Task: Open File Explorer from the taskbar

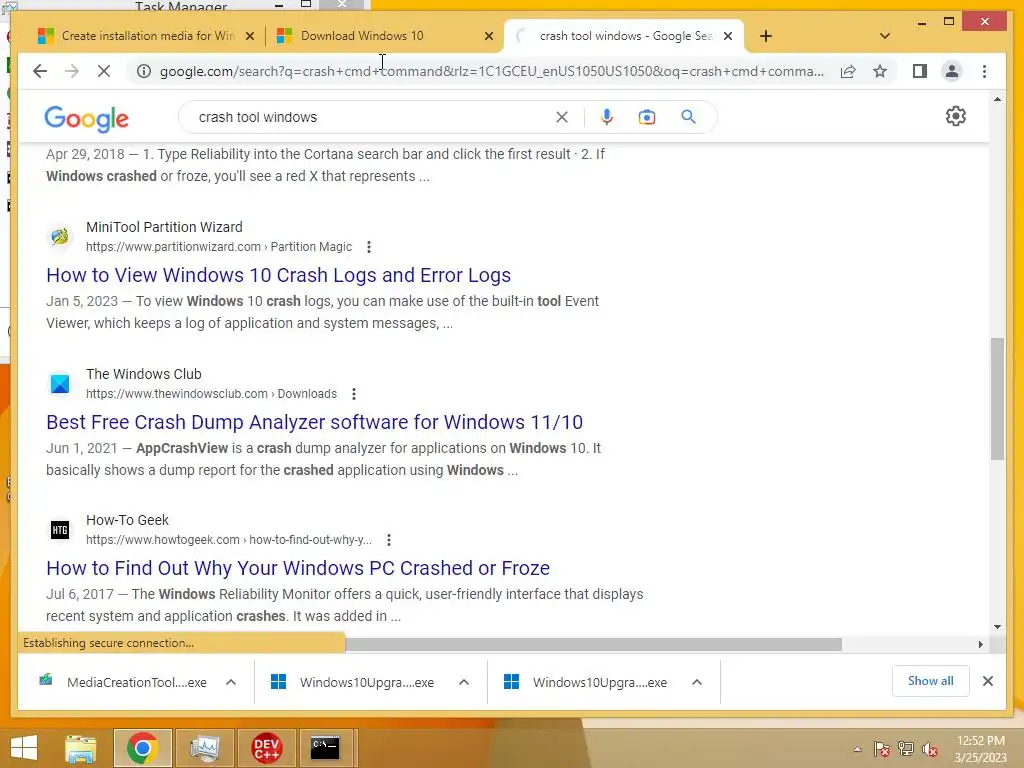Action: click(80, 748)
